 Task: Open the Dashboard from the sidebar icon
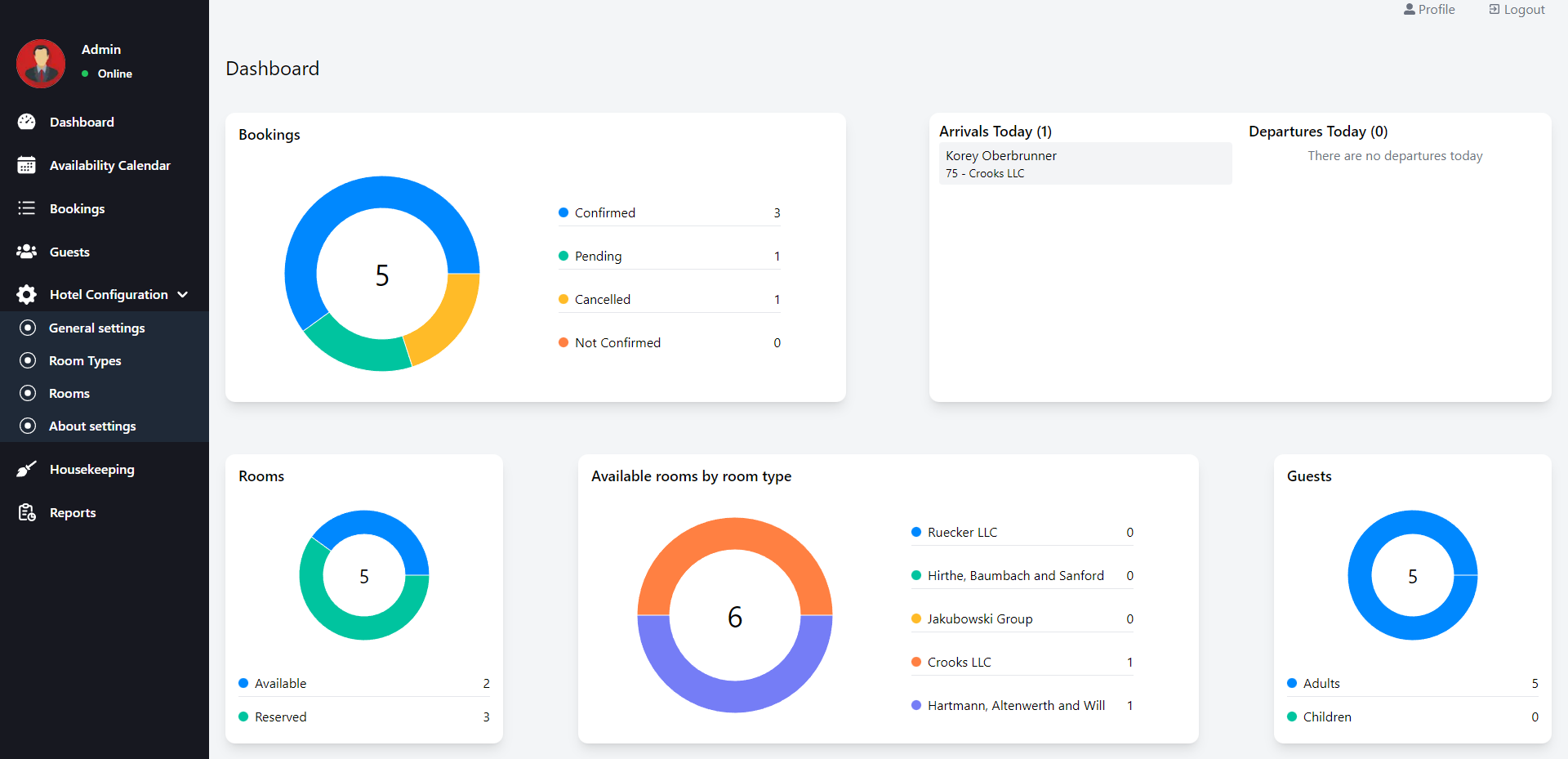27,121
